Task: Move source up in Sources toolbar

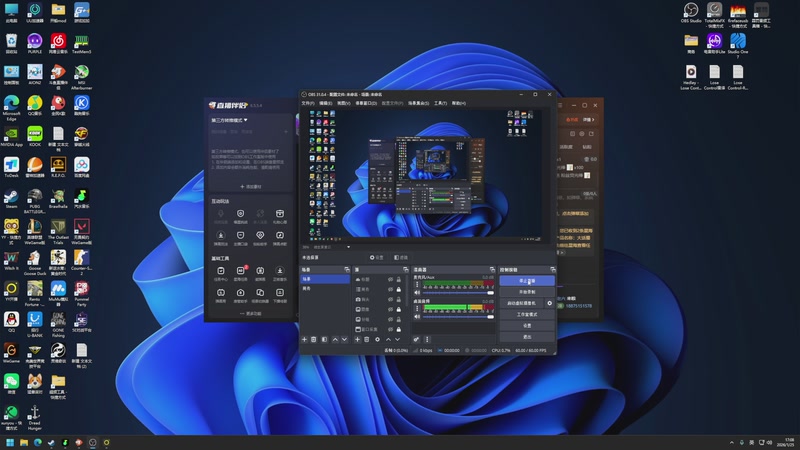Action: [388, 339]
